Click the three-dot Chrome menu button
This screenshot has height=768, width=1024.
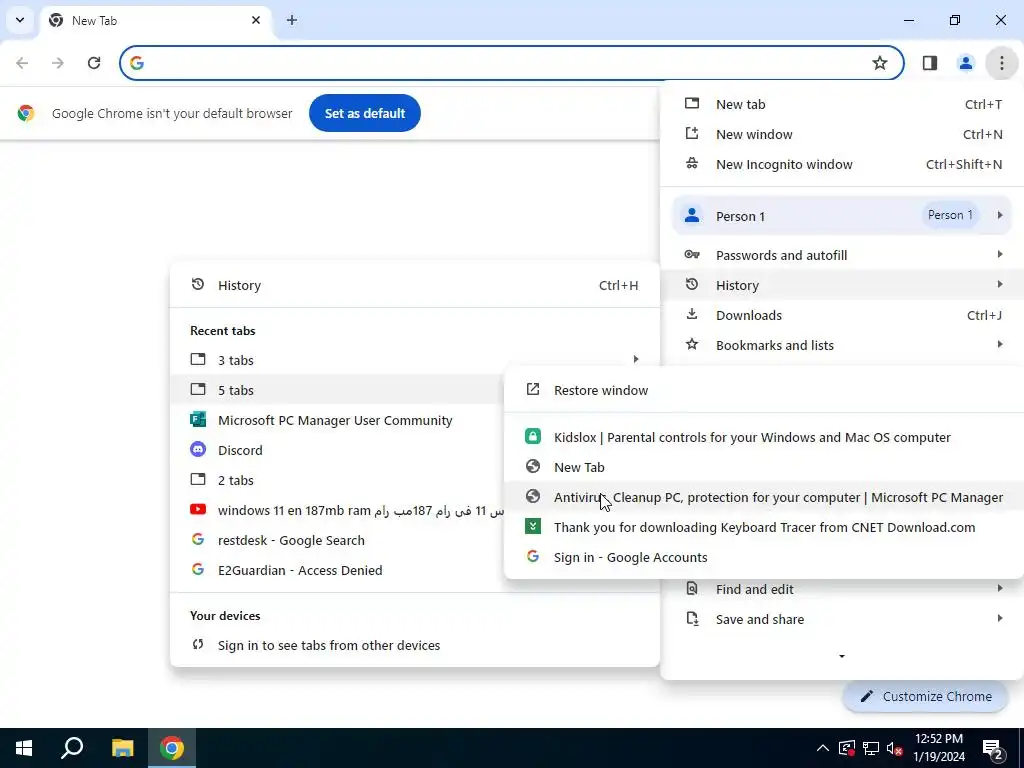pyautogui.click(x=1001, y=63)
